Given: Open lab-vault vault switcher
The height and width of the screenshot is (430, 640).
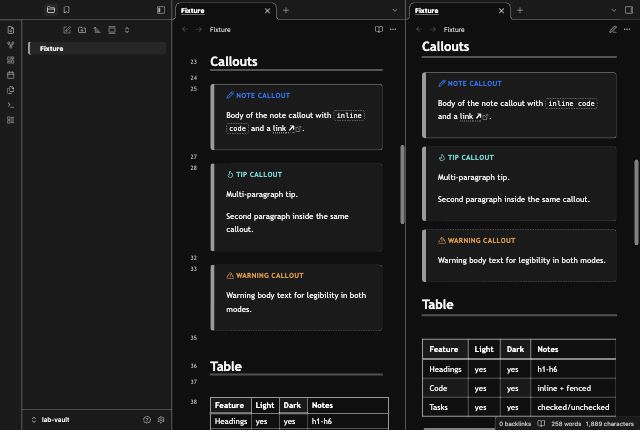Looking at the screenshot, I should pos(50,419).
